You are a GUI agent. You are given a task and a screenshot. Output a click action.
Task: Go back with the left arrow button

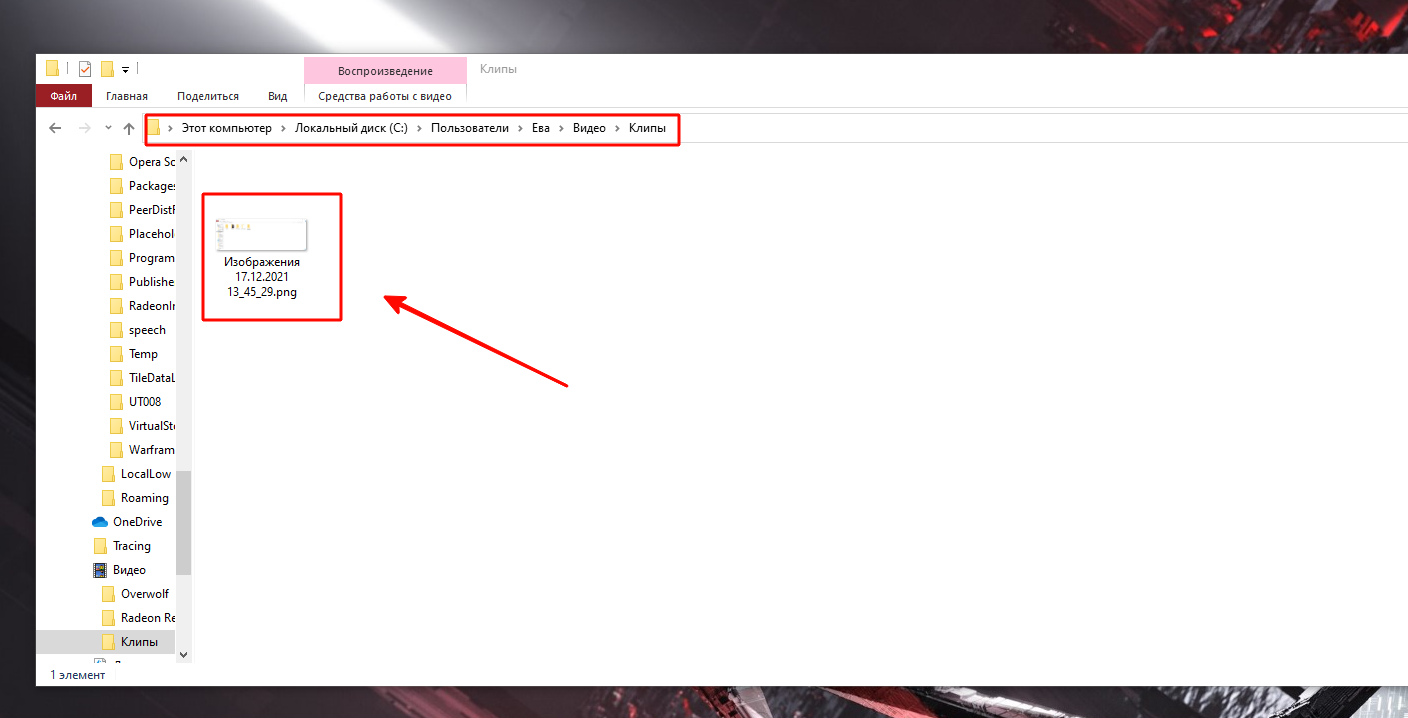pos(55,128)
